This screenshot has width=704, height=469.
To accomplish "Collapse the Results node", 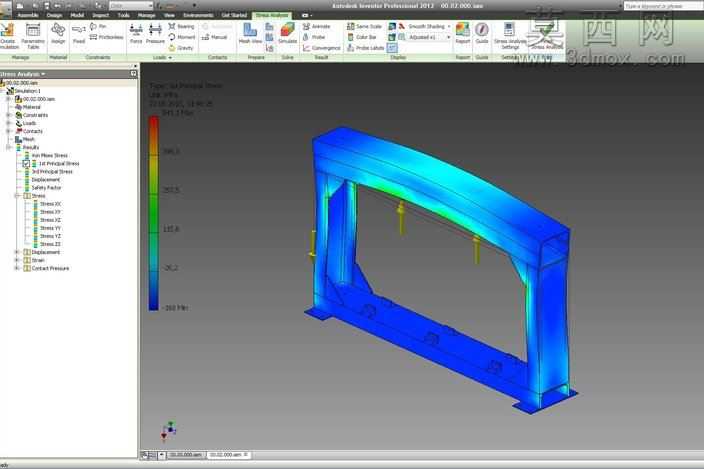I will coord(9,148).
